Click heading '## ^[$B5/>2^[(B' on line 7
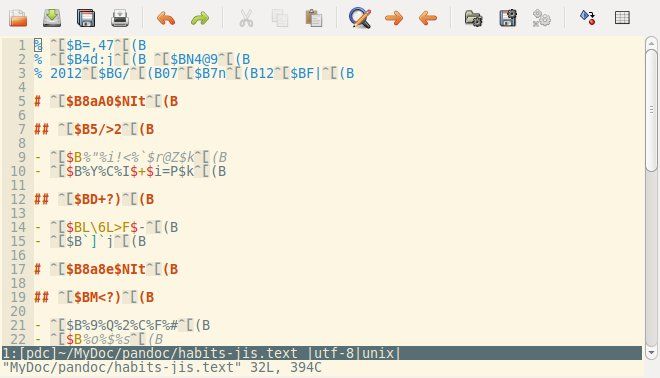The image size is (660, 378). point(94,129)
